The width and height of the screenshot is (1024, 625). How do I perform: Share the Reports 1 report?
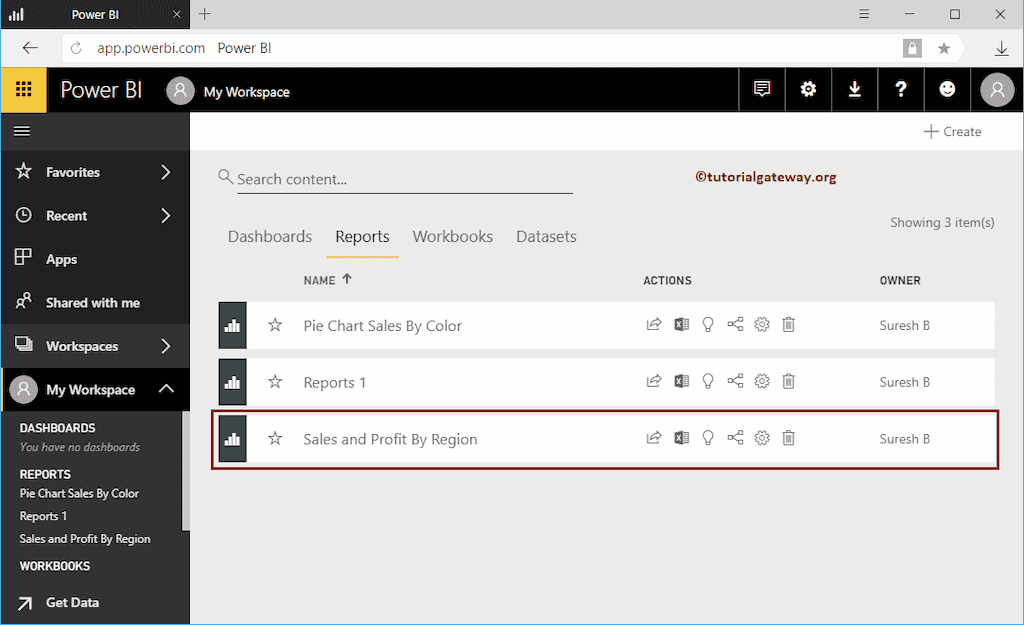pos(735,381)
